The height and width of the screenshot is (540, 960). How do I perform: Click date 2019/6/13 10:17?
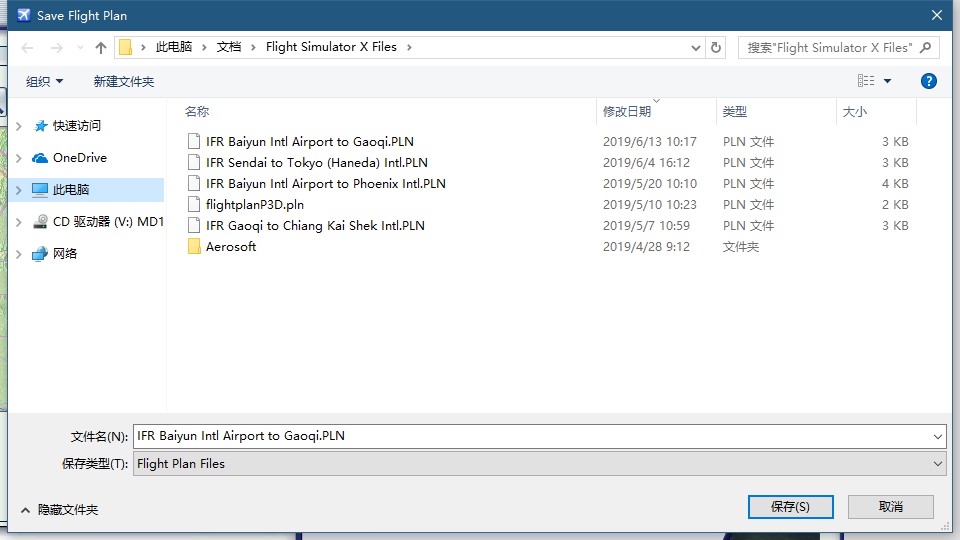click(650, 141)
